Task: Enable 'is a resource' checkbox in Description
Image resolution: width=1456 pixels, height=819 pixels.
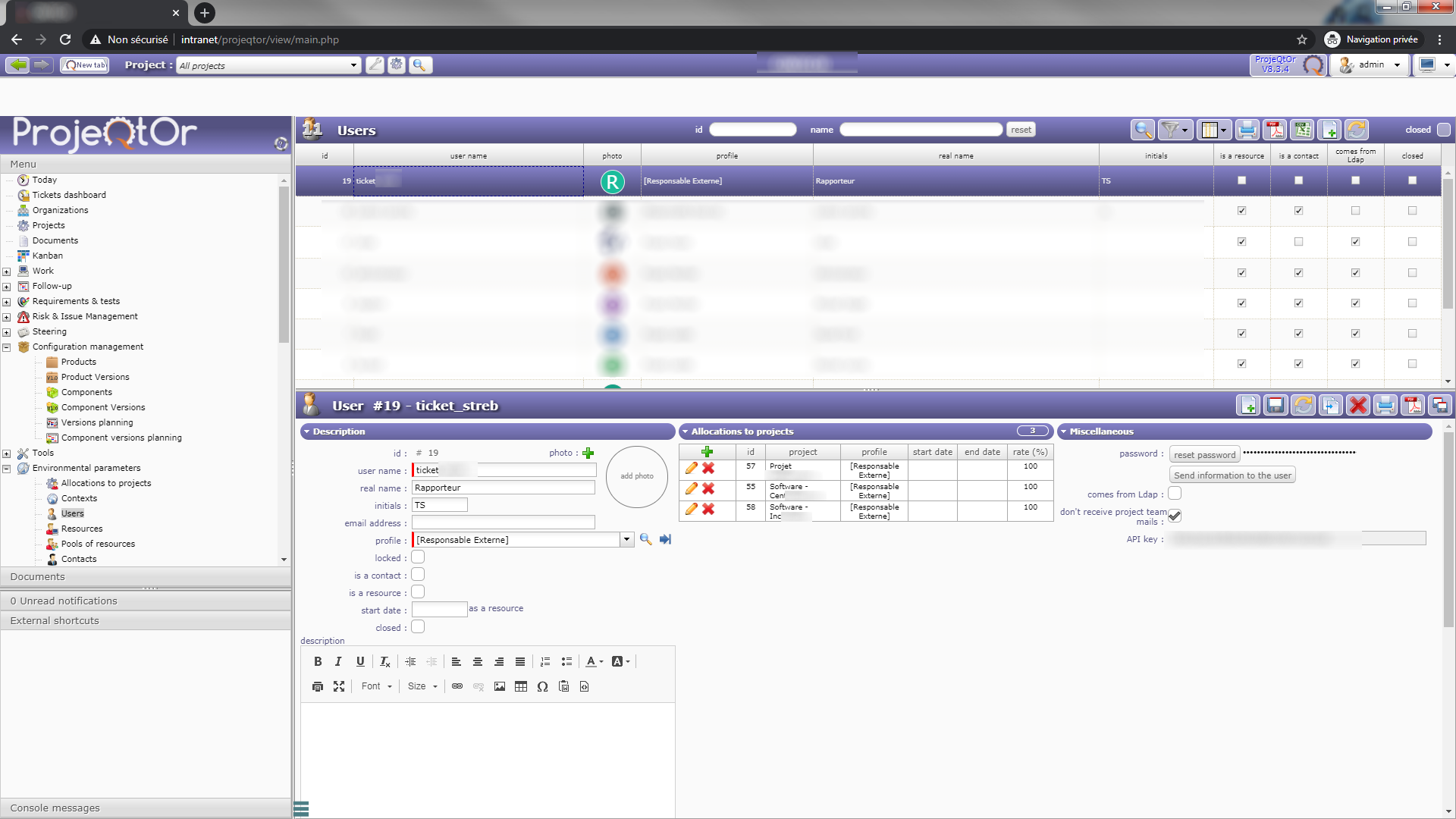Action: click(418, 592)
